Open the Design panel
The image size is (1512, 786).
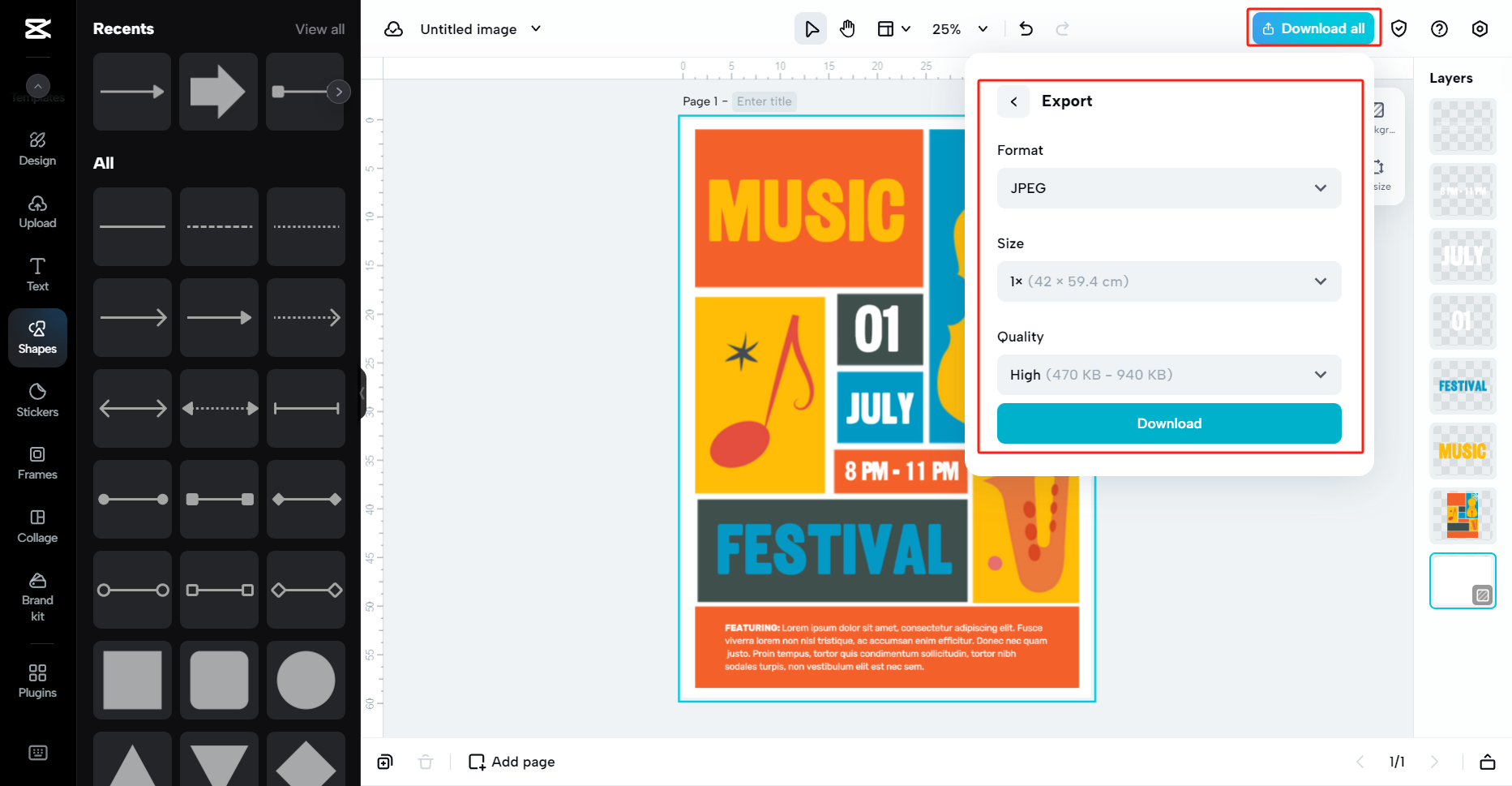(37, 149)
